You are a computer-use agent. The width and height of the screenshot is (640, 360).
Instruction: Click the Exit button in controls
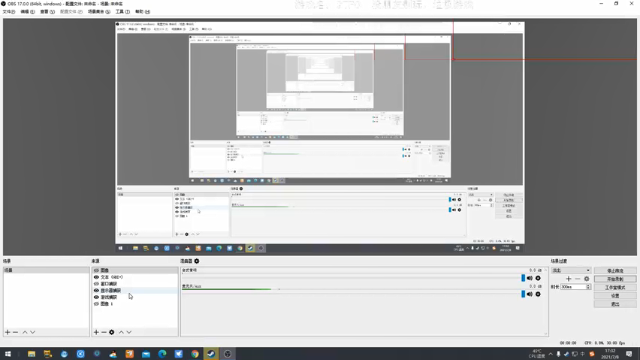(x=615, y=304)
